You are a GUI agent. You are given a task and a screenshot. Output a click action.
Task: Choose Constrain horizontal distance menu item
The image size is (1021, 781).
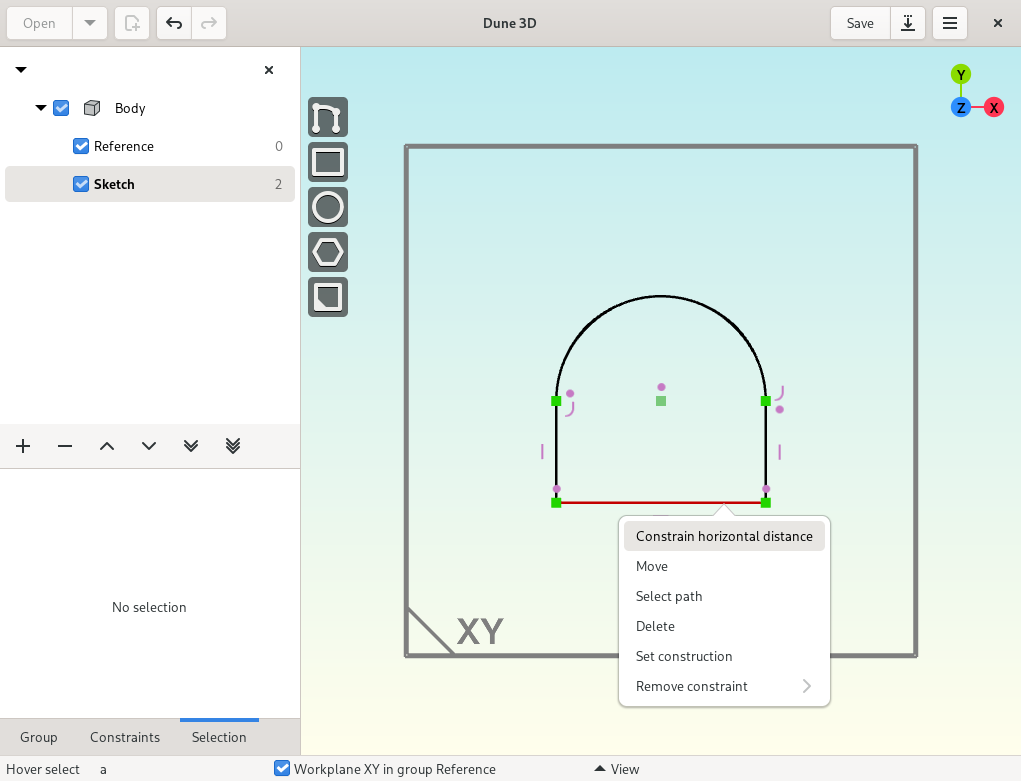724,536
